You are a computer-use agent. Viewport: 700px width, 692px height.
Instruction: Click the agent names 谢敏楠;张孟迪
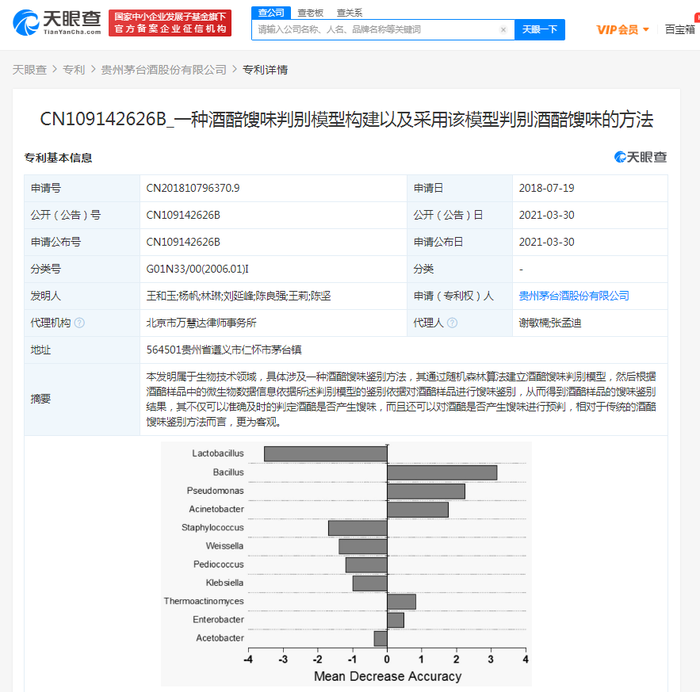click(550, 323)
